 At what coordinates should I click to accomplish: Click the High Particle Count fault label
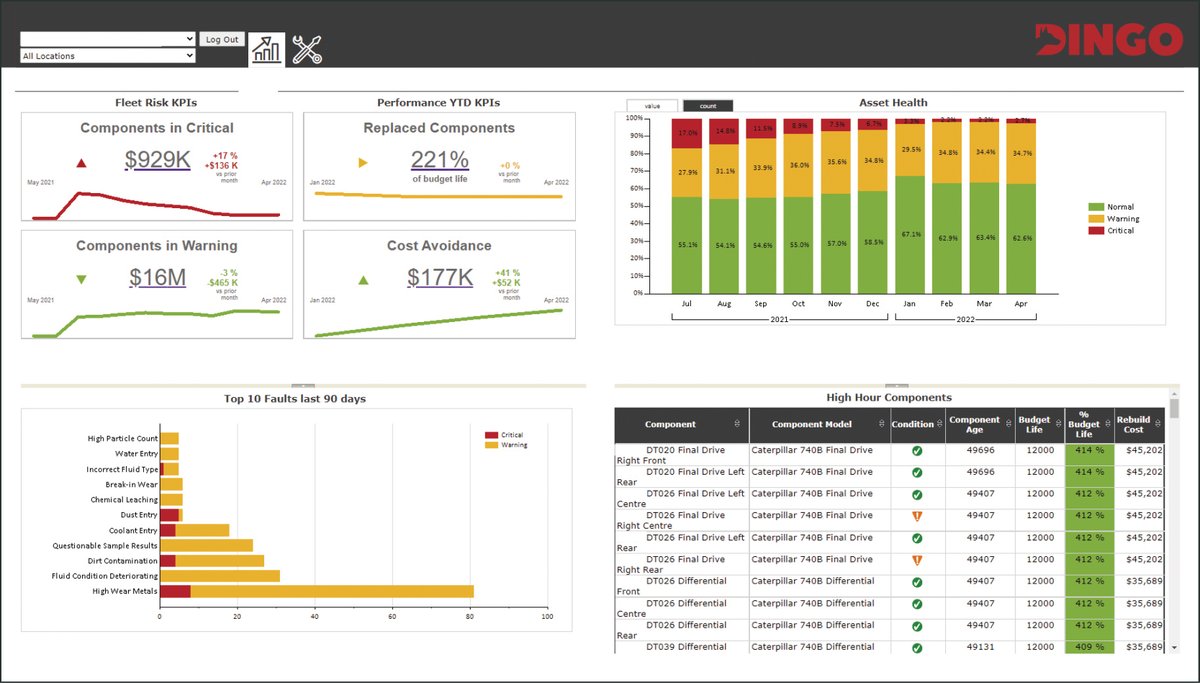(123, 438)
